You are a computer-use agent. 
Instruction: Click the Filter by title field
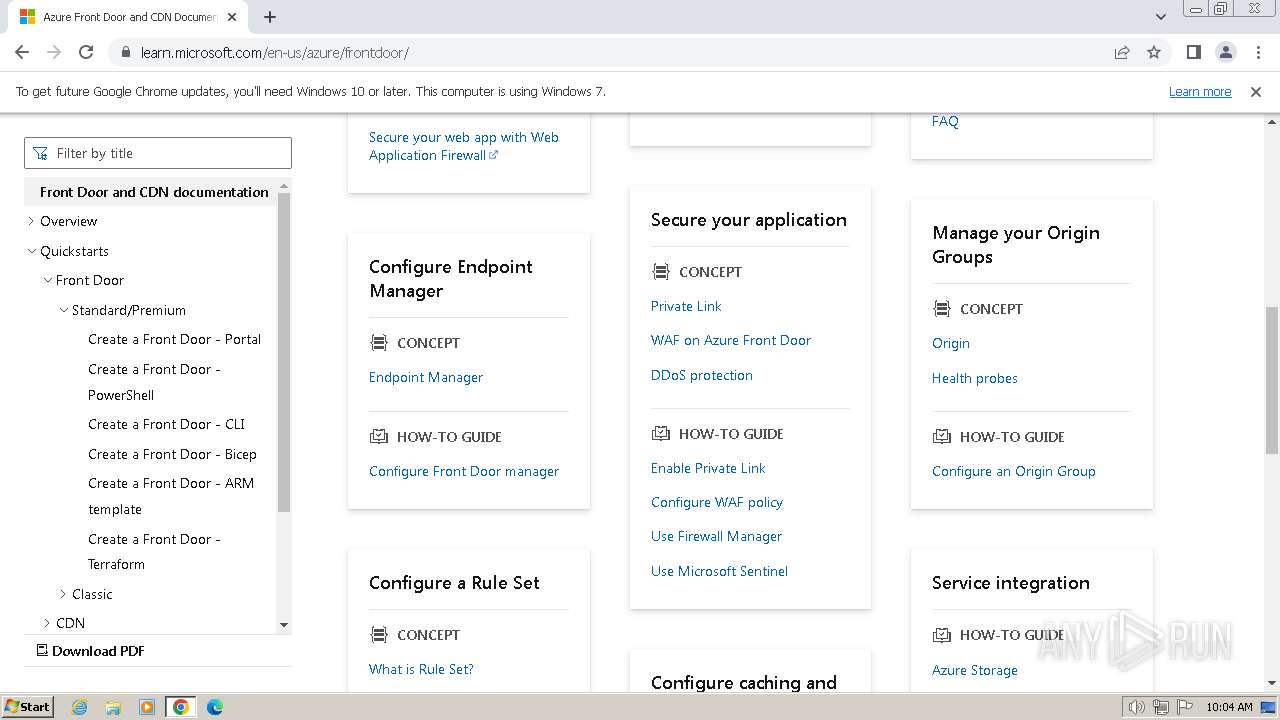(158, 153)
